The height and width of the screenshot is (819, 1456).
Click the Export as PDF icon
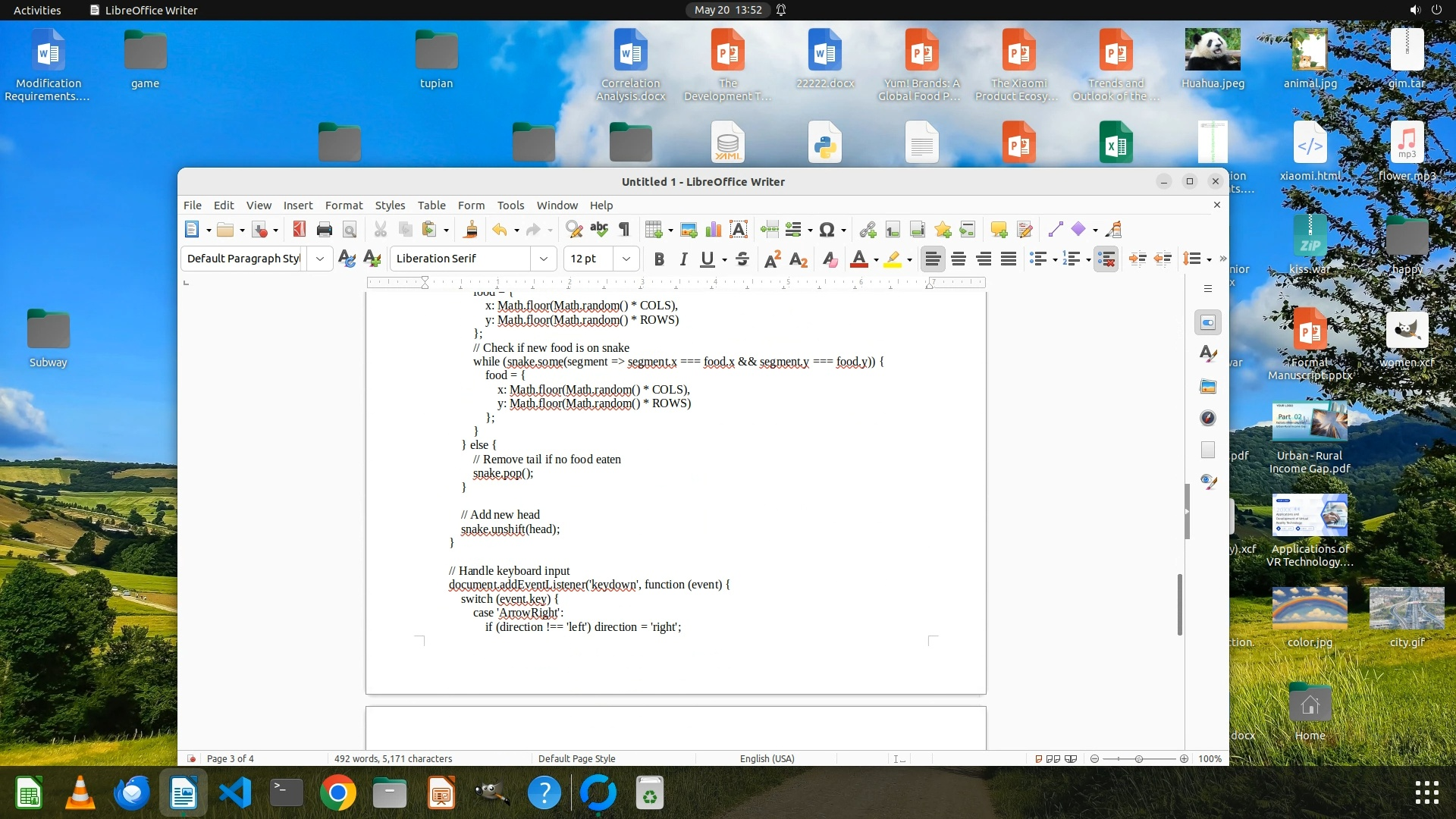tap(299, 230)
